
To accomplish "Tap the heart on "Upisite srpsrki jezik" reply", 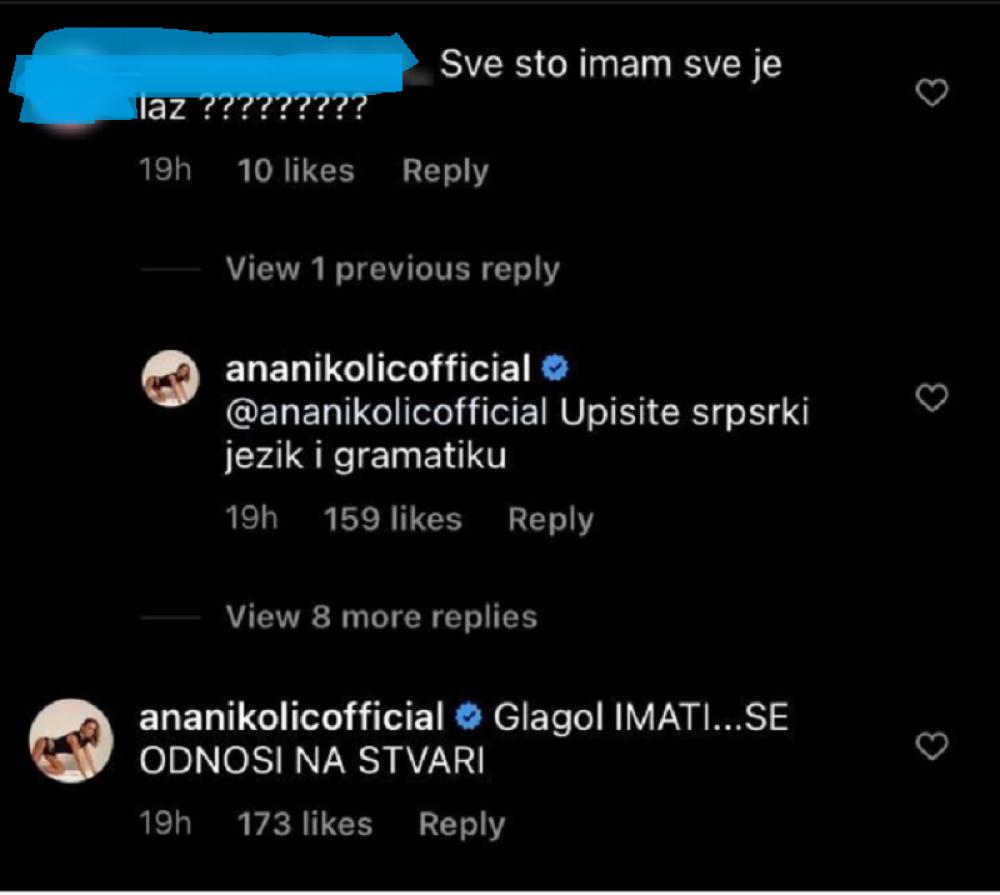I will point(932,398).
